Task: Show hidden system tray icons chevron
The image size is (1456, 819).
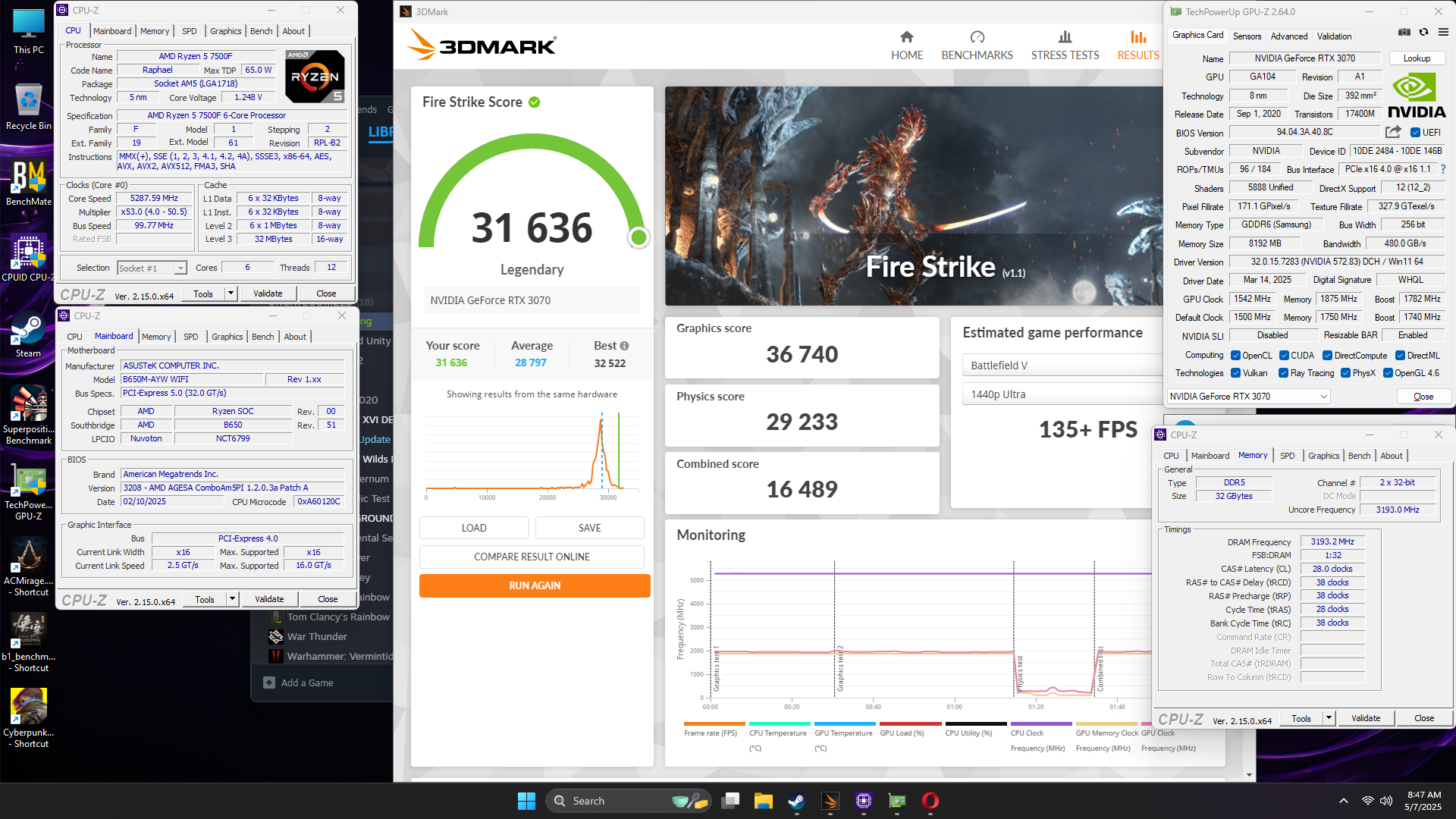Action: (x=1344, y=801)
